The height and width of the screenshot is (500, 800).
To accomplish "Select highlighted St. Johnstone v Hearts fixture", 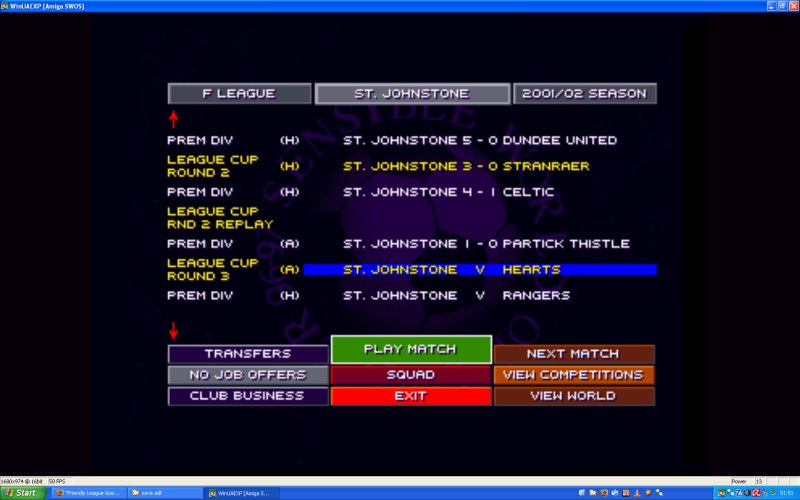I will (480, 270).
